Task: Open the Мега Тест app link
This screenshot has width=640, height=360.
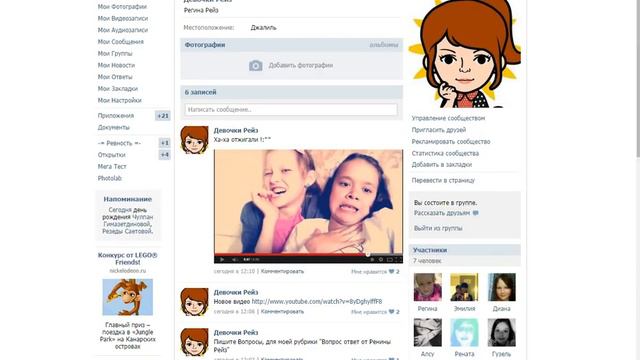Action: pyautogui.click(x=112, y=167)
